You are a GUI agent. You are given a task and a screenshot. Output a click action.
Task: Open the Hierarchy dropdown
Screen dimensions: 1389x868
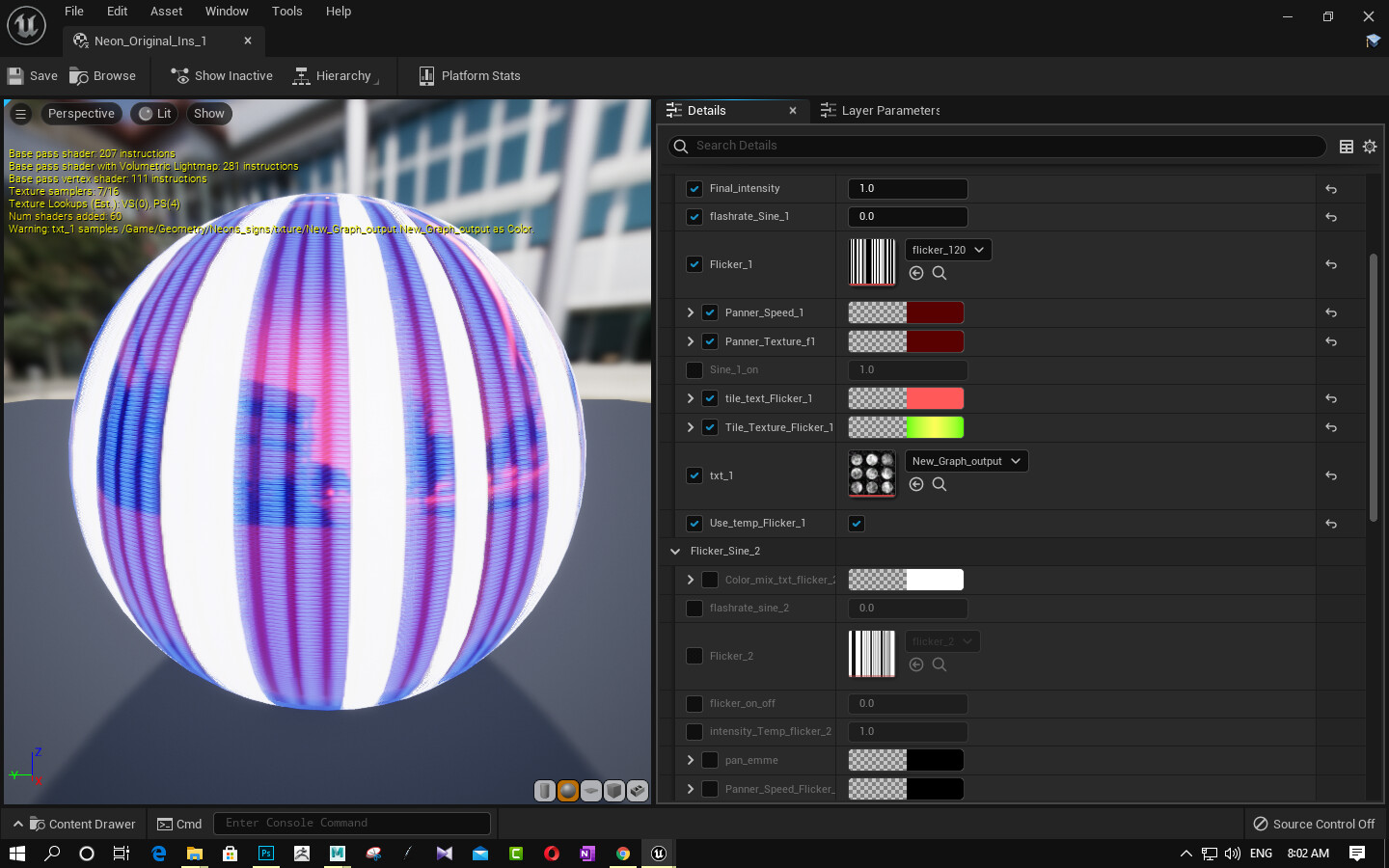click(x=336, y=76)
